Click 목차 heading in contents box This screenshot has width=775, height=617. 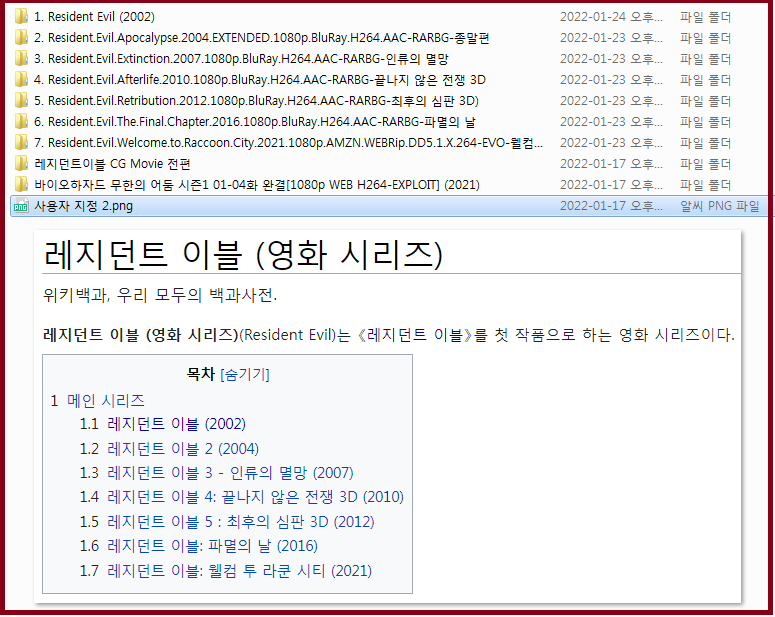tap(201, 374)
